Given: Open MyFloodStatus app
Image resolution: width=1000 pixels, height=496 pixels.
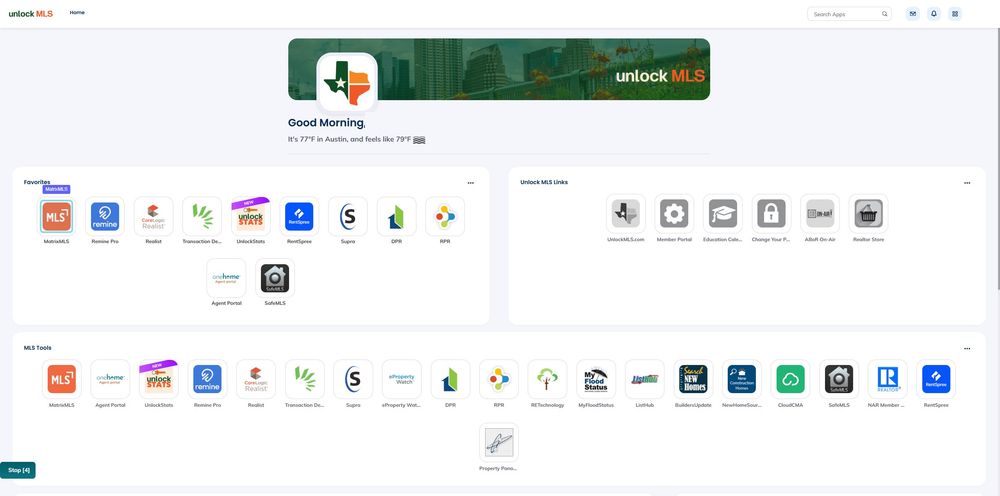Looking at the screenshot, I should [596, 379].
